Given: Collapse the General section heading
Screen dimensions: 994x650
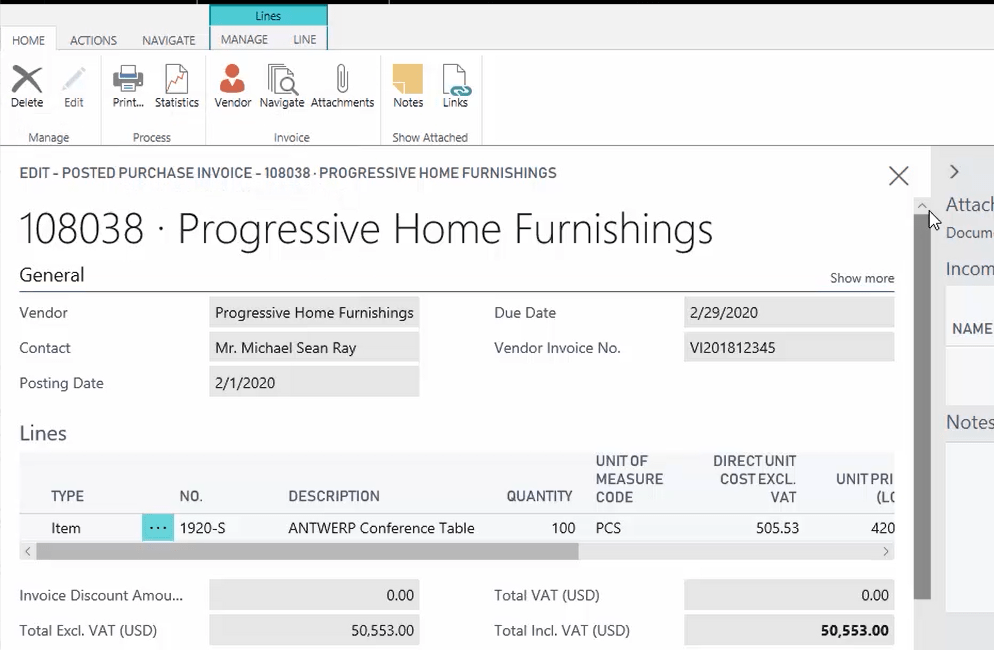Looking at the screenshot, I should pyautogui.click(x=52, y=275).
